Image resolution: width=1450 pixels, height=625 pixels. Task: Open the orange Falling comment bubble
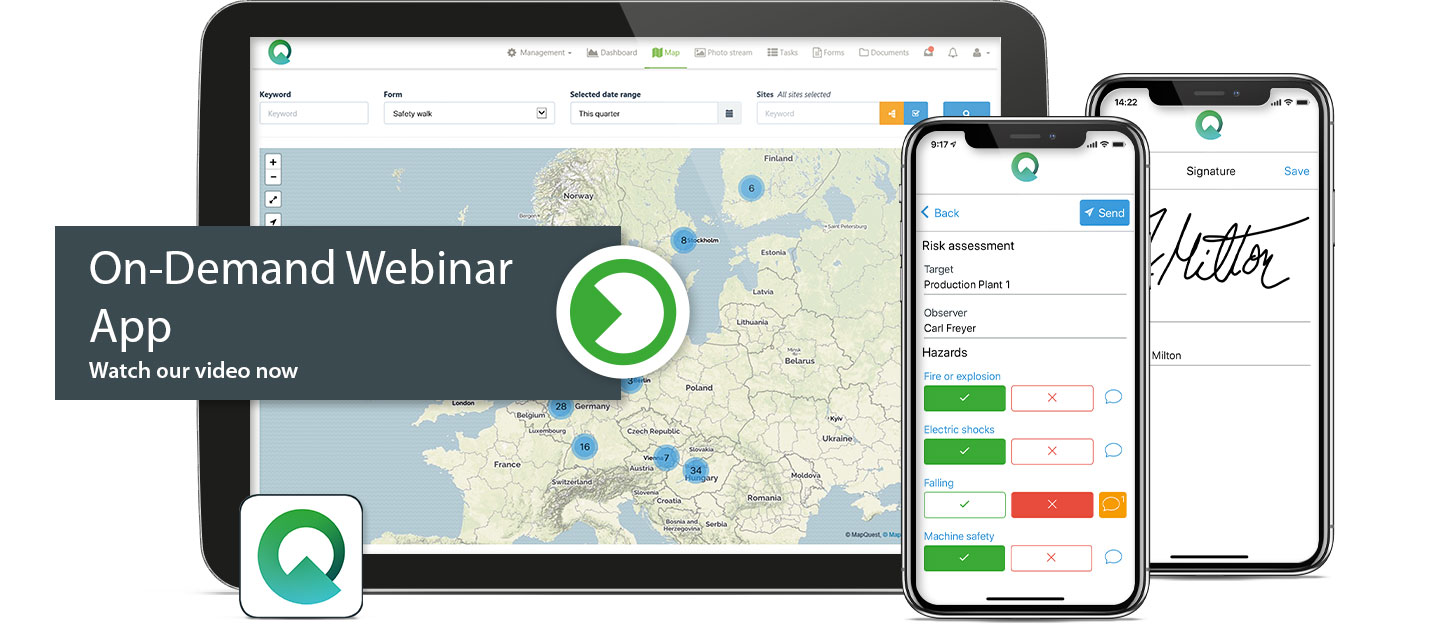[x=1112, y=504]
